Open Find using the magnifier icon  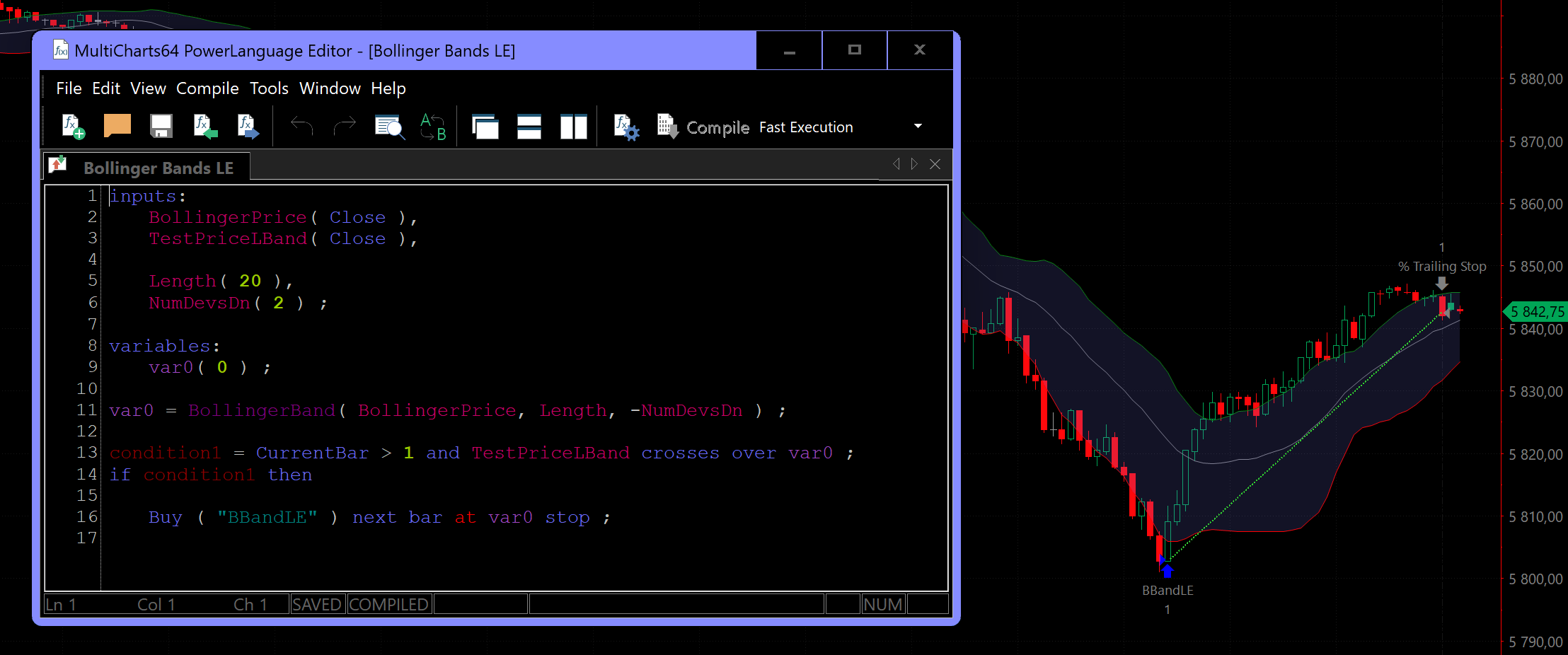tap(390, 127)
